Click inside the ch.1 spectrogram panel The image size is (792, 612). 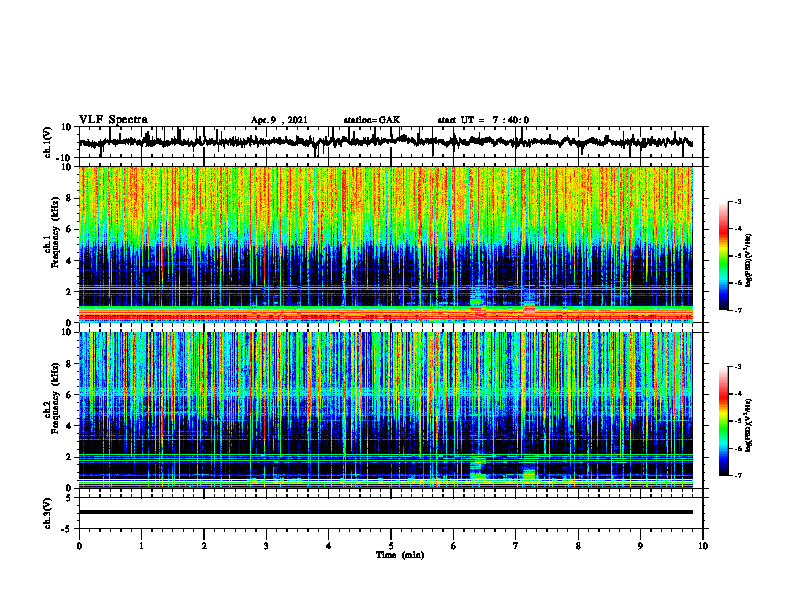(385, 244)
